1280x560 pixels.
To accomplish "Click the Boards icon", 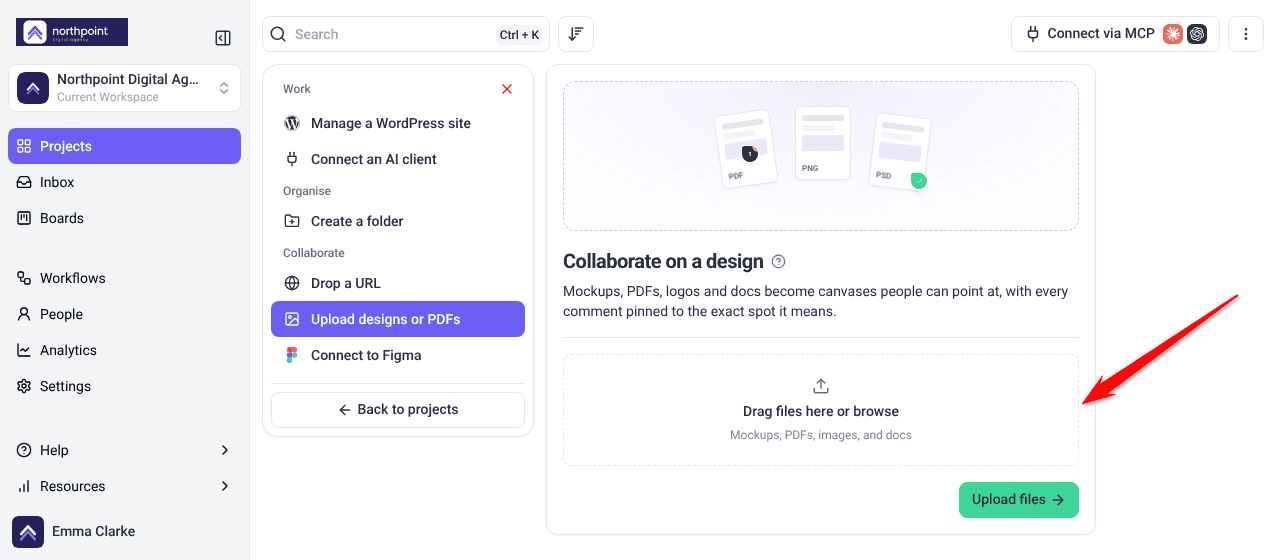I will [24, 218].
